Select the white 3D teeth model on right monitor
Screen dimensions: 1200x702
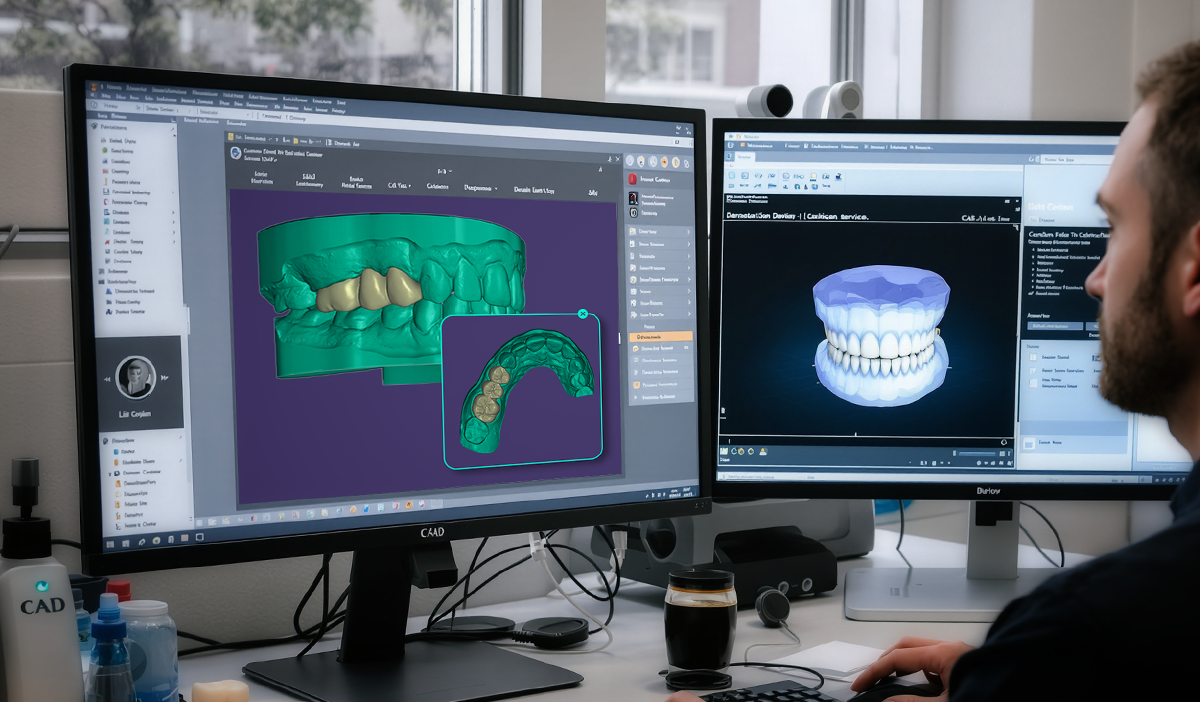click(x=881, y=336)
